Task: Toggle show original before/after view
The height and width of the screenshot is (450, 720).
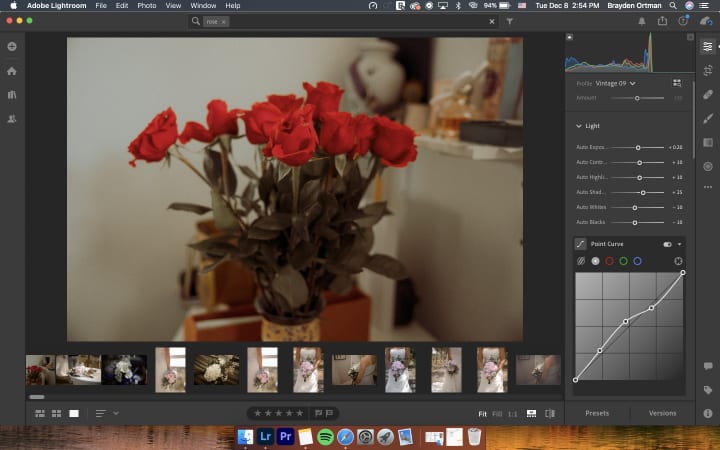Action: pyautogui.click(x=550, y=413)
